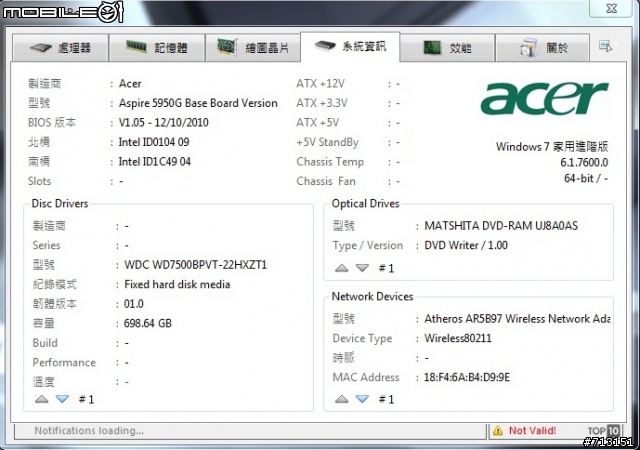This screenshot has width=640, height=450.
Task: Click the Acer logo
Action: click(544, 98)
